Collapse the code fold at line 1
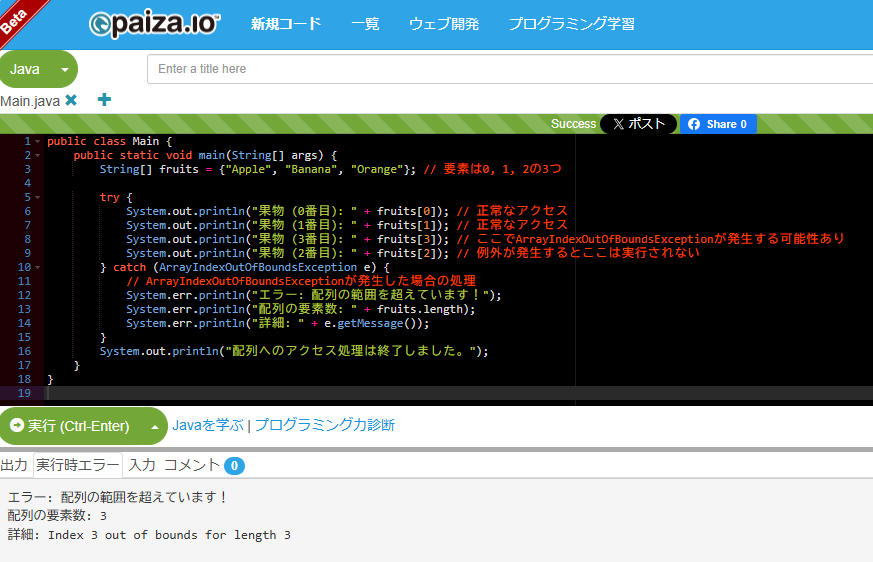The image size is (873, 562). coord(38,142)
